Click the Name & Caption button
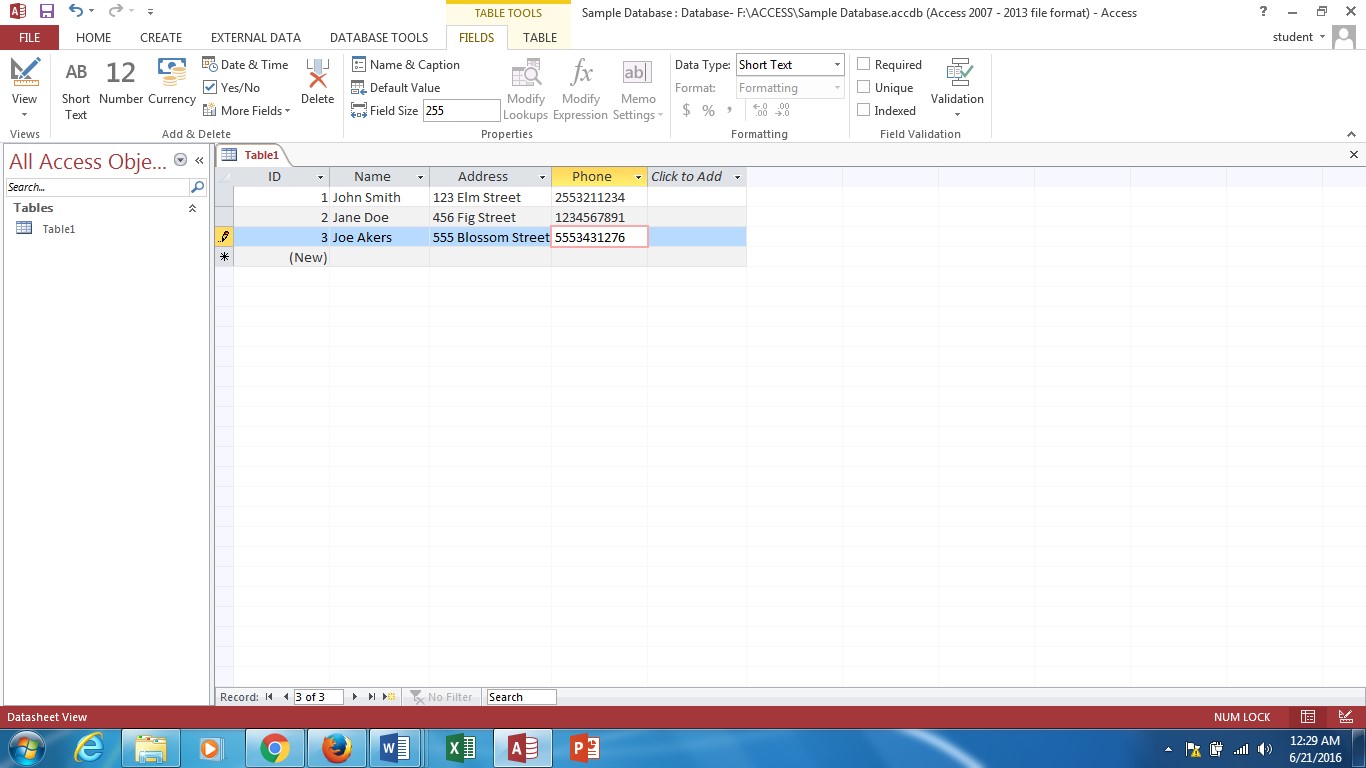This screenshot has width=1366, height=768. (x=406, y=64)
